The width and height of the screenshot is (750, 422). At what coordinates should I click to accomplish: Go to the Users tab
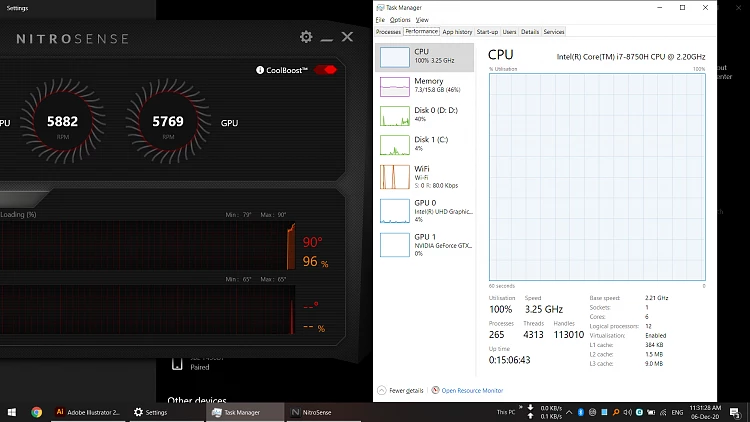(509, 32)
